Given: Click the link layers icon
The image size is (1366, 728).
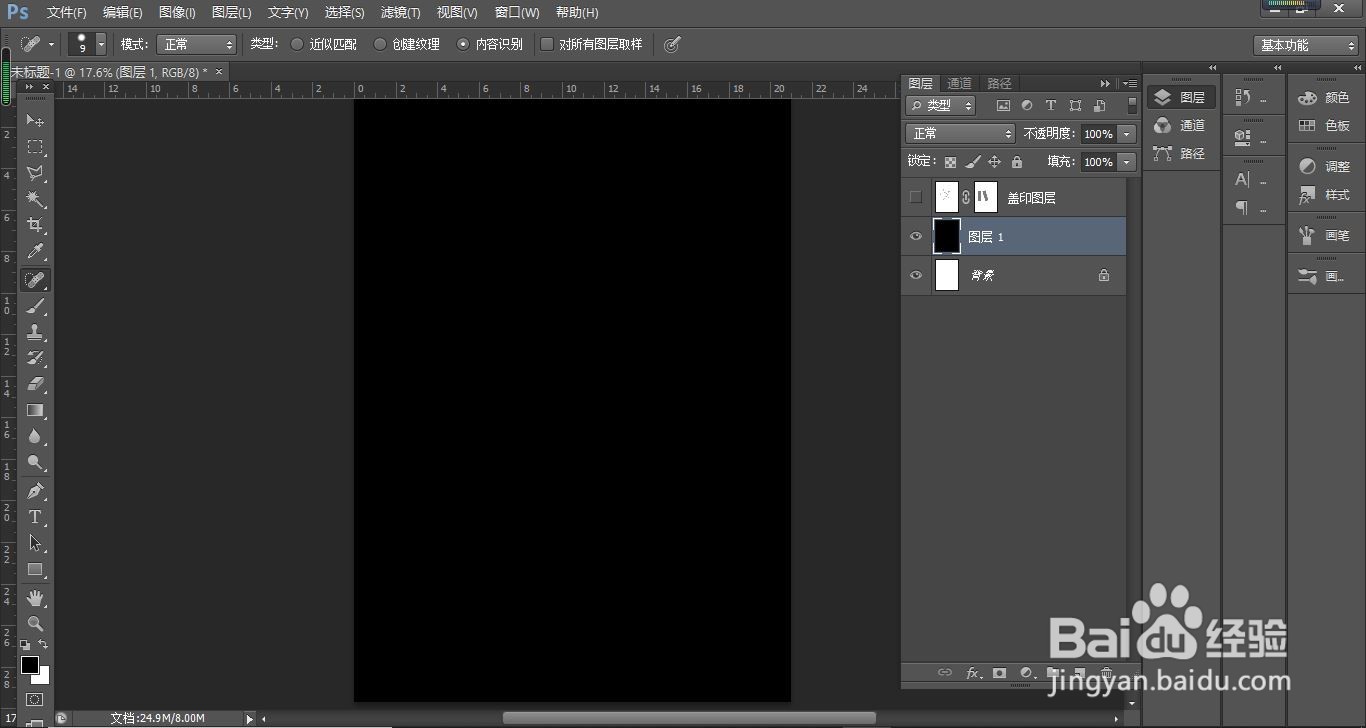Looking at the screenshot, I should 944,673.
